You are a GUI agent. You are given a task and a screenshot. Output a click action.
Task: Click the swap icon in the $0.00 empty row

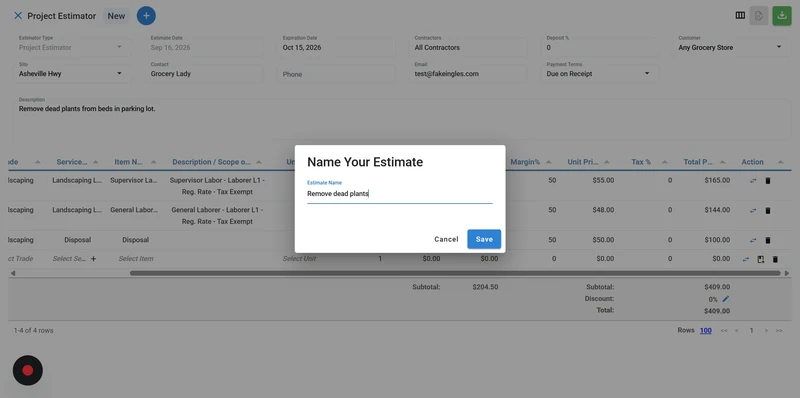click(x=746, y=259)
